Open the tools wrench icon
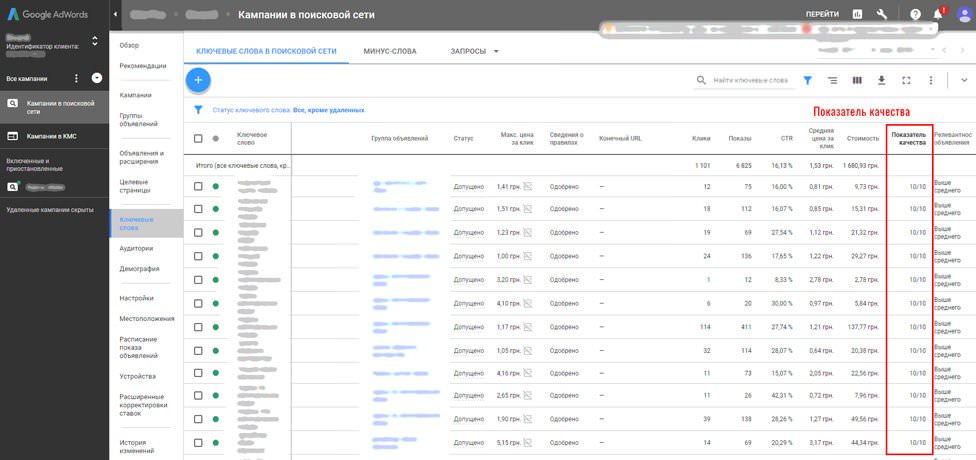 point(882,14)
